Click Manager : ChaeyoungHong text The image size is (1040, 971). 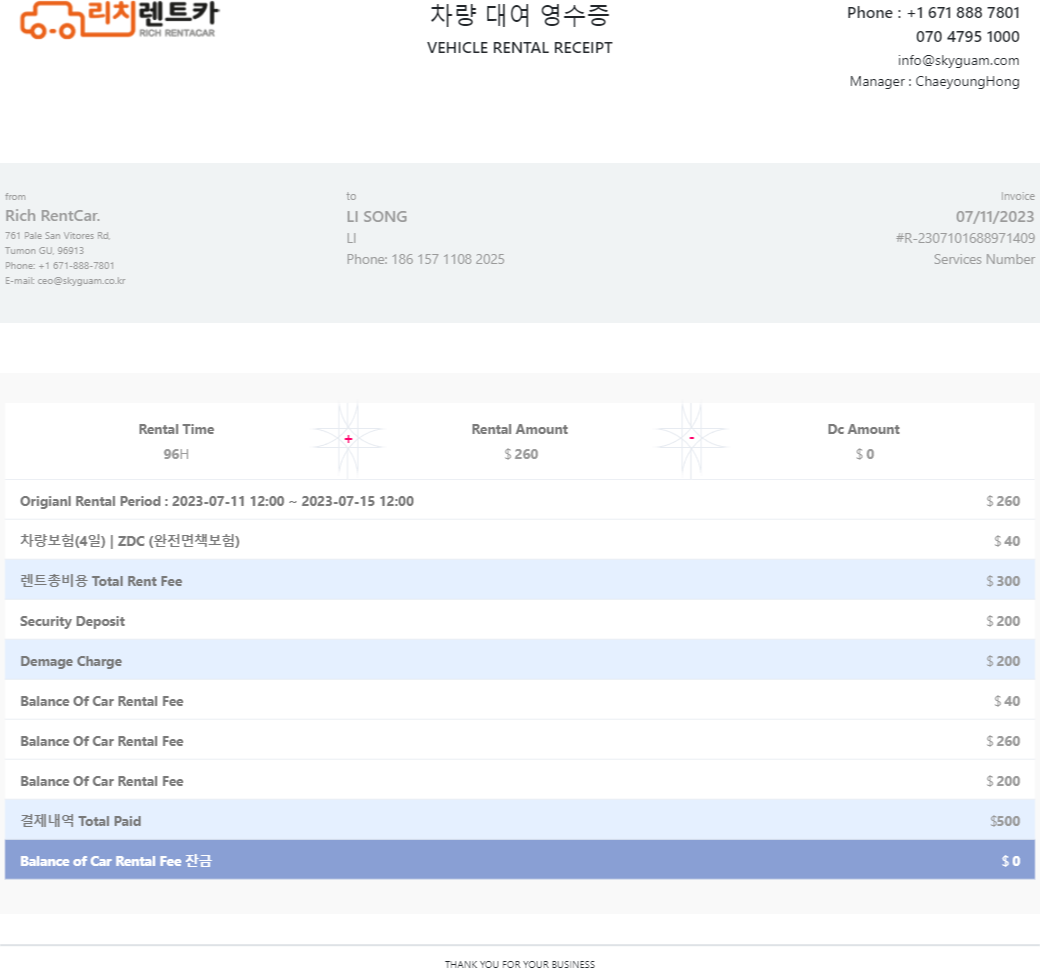point(935,82)
